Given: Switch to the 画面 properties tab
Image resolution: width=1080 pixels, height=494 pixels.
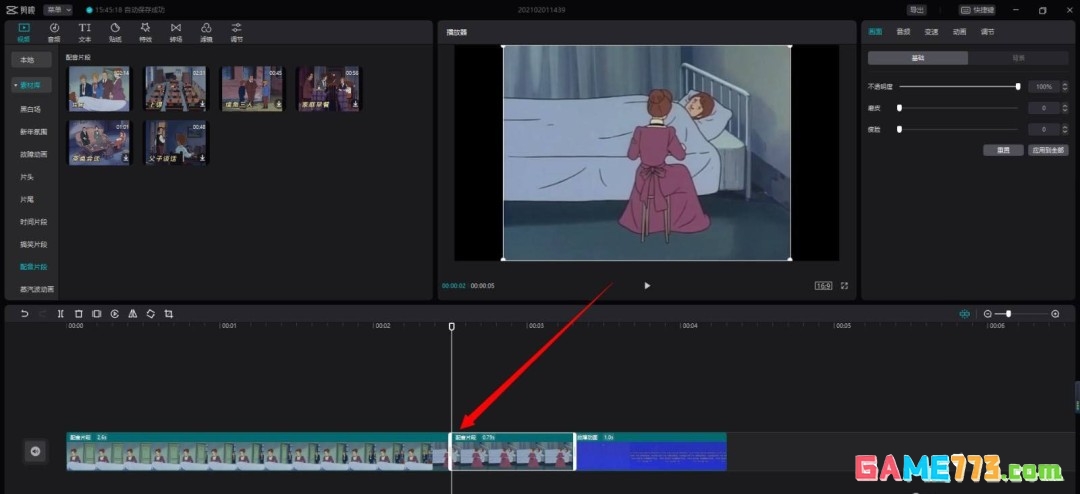Looking at the screenshot, I should (875, 32).
